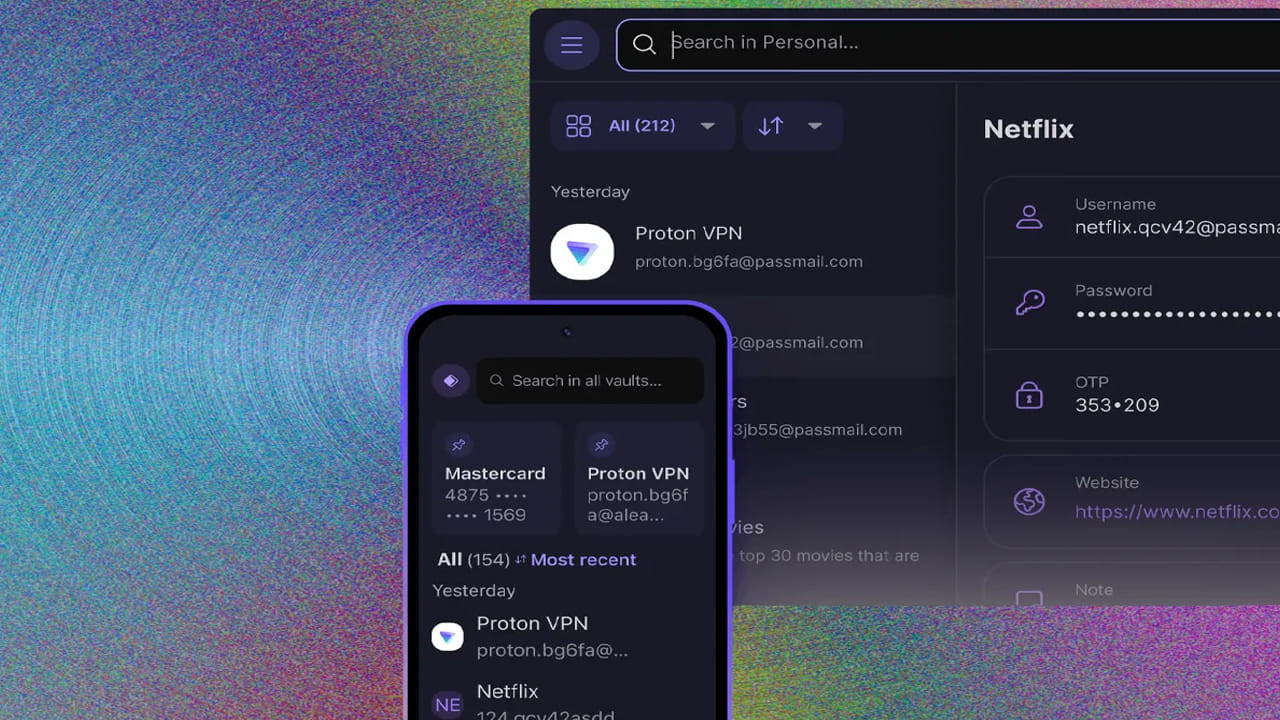This screenshot has width=1280, height=720.
Task: Copy the OTP code 353•209
Action: (1117, 405)
